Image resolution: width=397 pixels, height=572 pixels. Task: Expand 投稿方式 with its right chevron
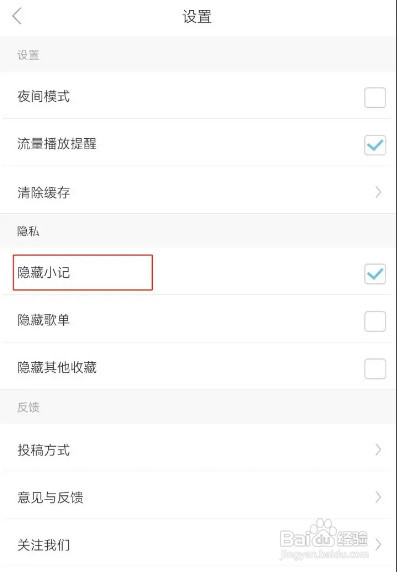(x=378, y=450)
